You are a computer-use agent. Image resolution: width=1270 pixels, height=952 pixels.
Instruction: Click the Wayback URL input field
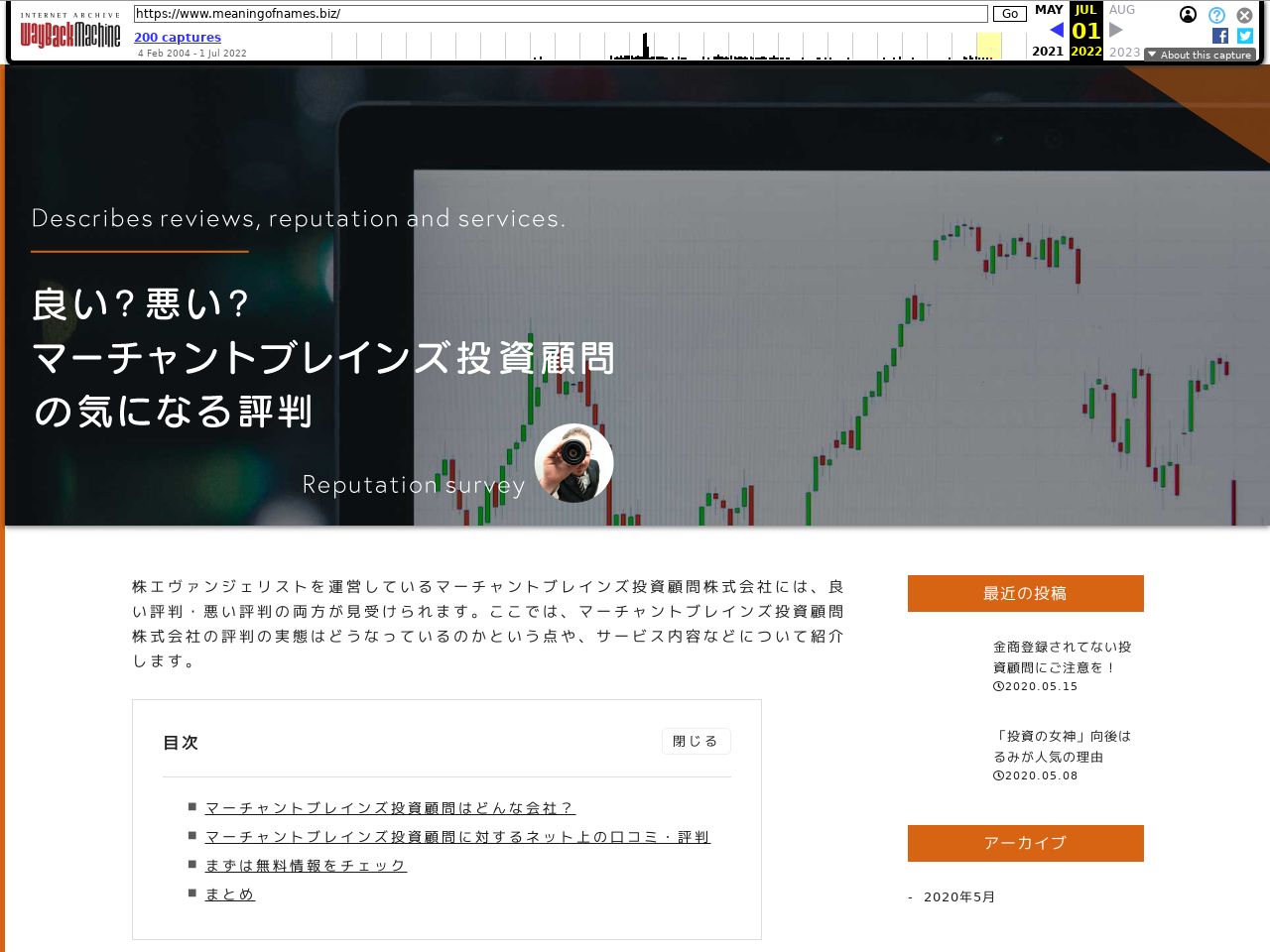[561, 14]
